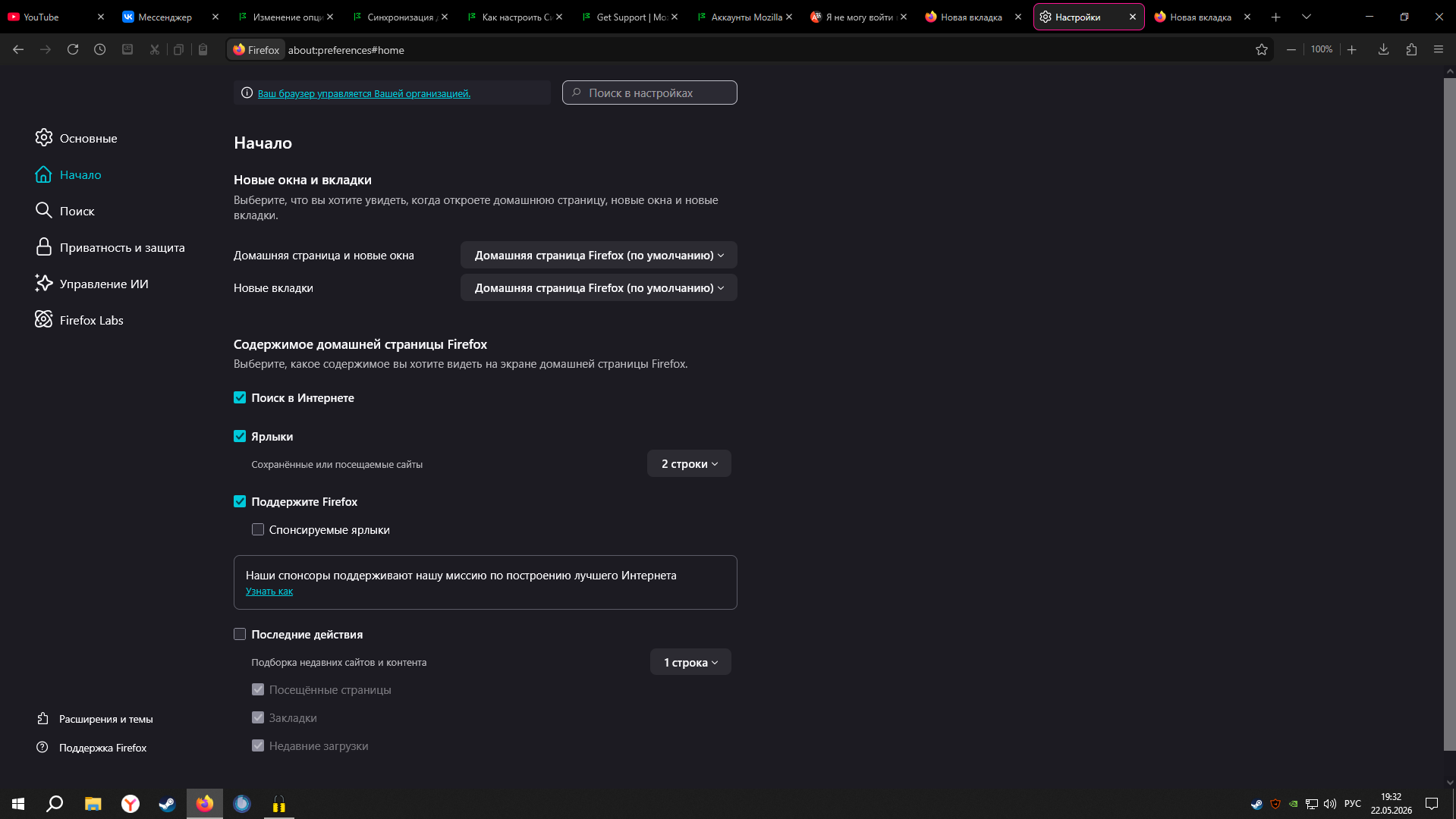Reload the page with the refresh icon
This screenshot has height=819, width=1456.
(x=73, y=49)
